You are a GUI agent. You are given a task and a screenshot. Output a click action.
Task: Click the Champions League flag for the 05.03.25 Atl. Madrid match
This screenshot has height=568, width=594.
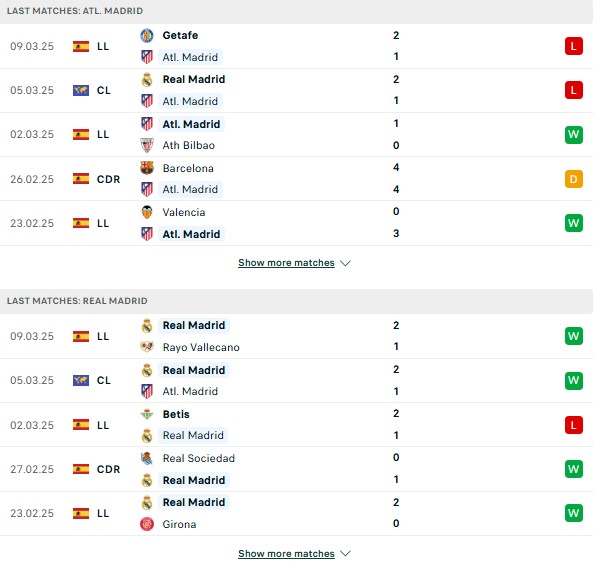(x=81, y=90)
